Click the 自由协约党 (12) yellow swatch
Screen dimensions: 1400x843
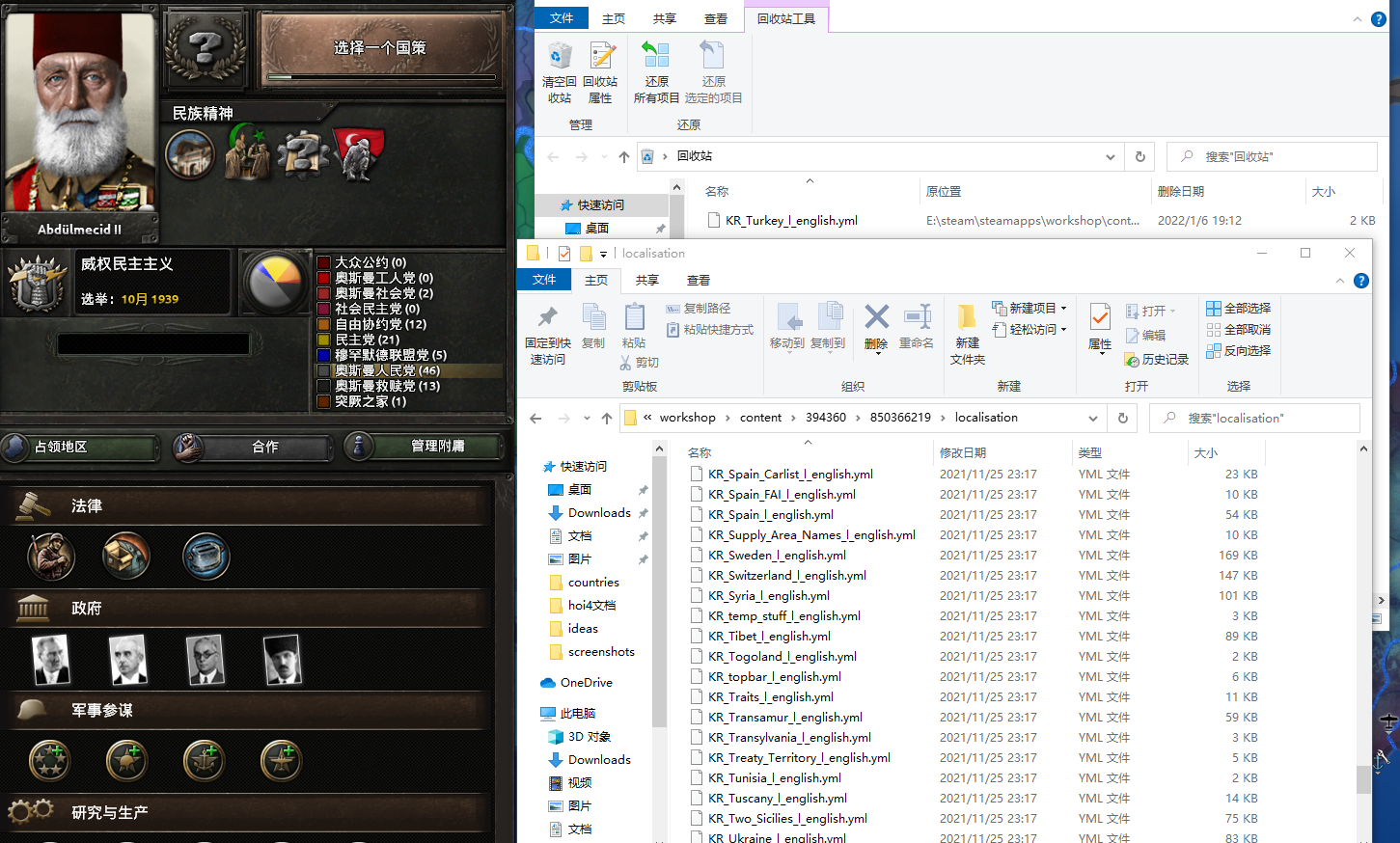324,324
